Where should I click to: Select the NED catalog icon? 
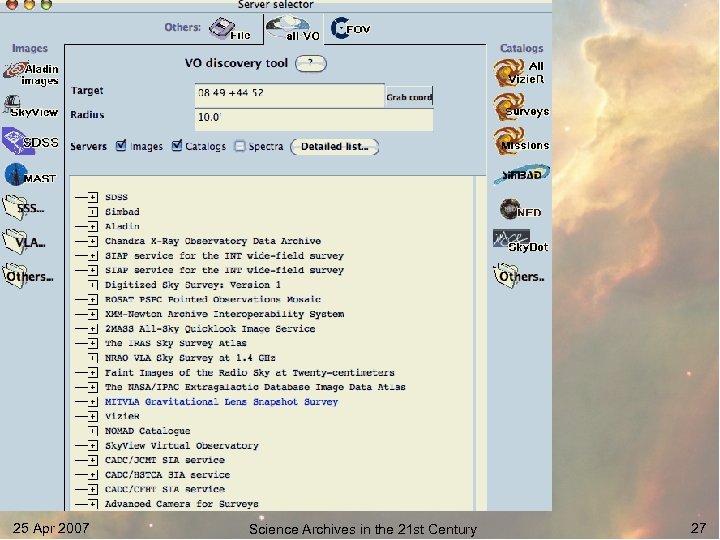520,209
